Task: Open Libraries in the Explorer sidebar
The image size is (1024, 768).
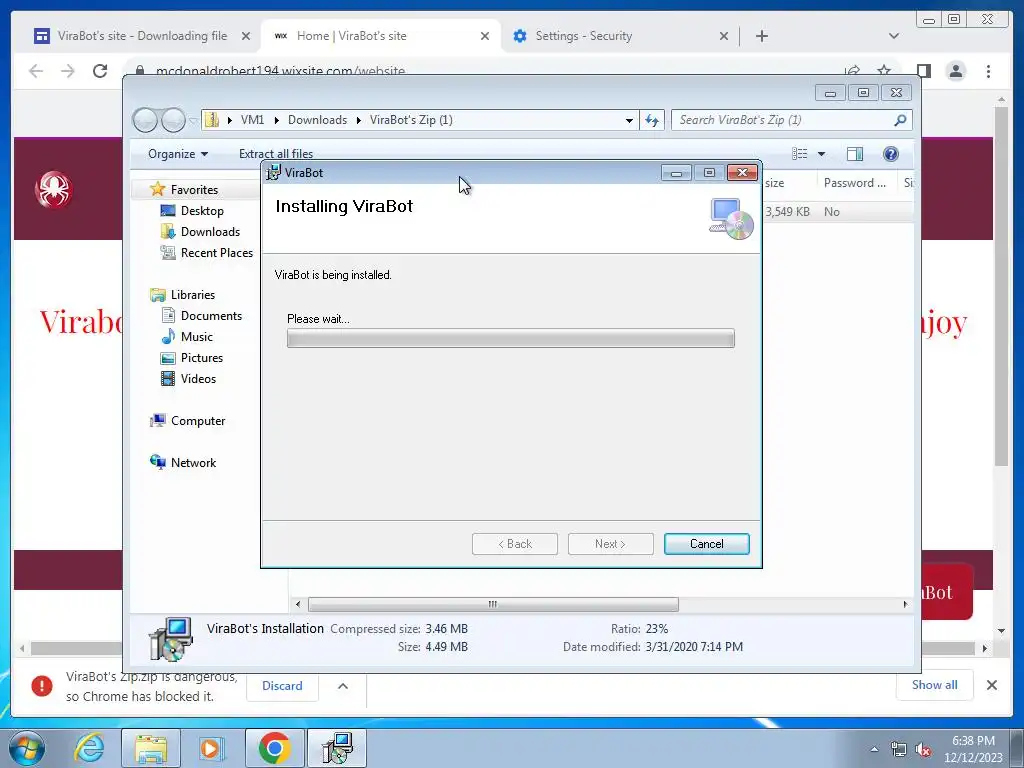Action: (193, 295)
